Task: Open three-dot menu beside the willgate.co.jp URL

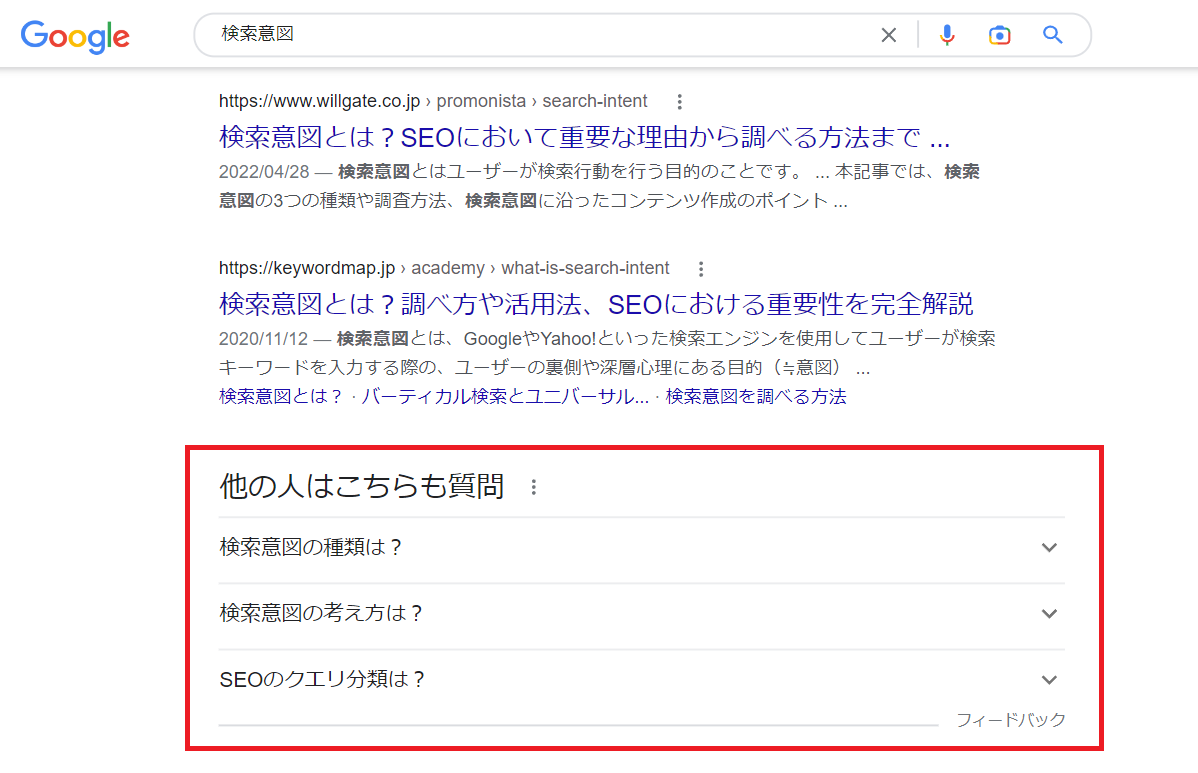Action: (680, 101)
